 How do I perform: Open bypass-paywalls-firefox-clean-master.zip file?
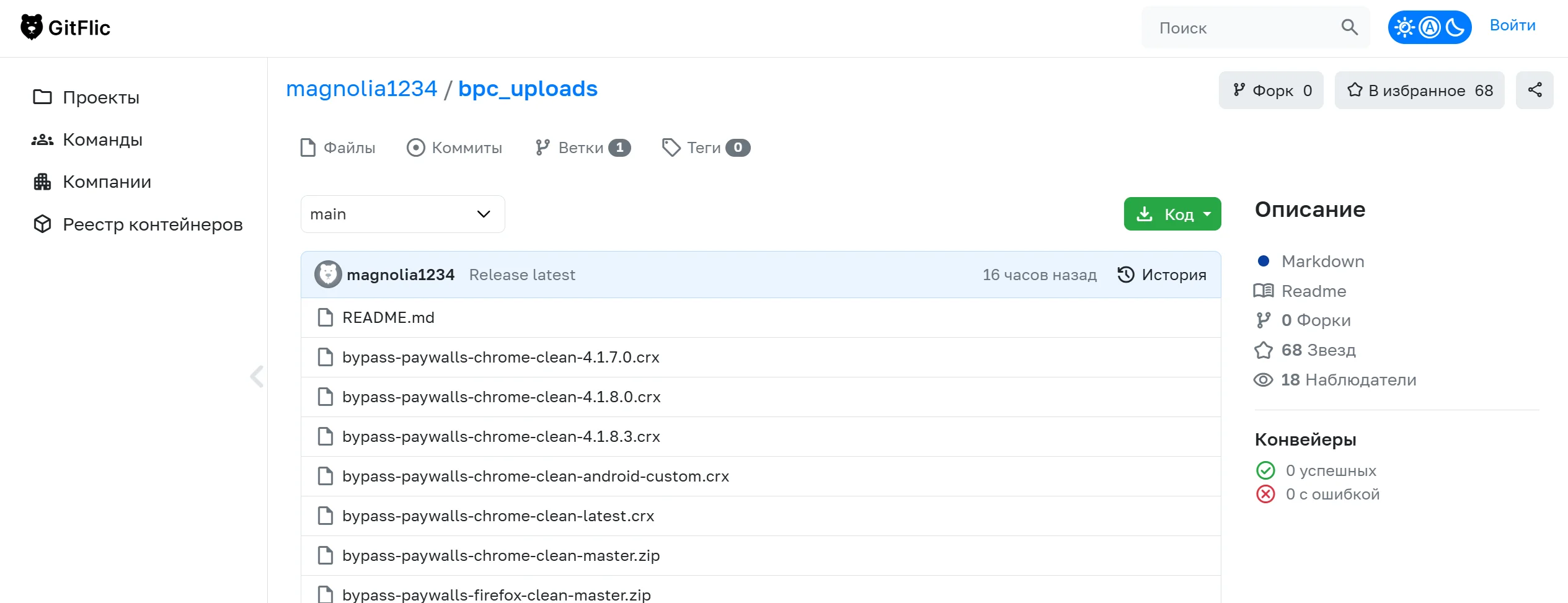(497, 594)
